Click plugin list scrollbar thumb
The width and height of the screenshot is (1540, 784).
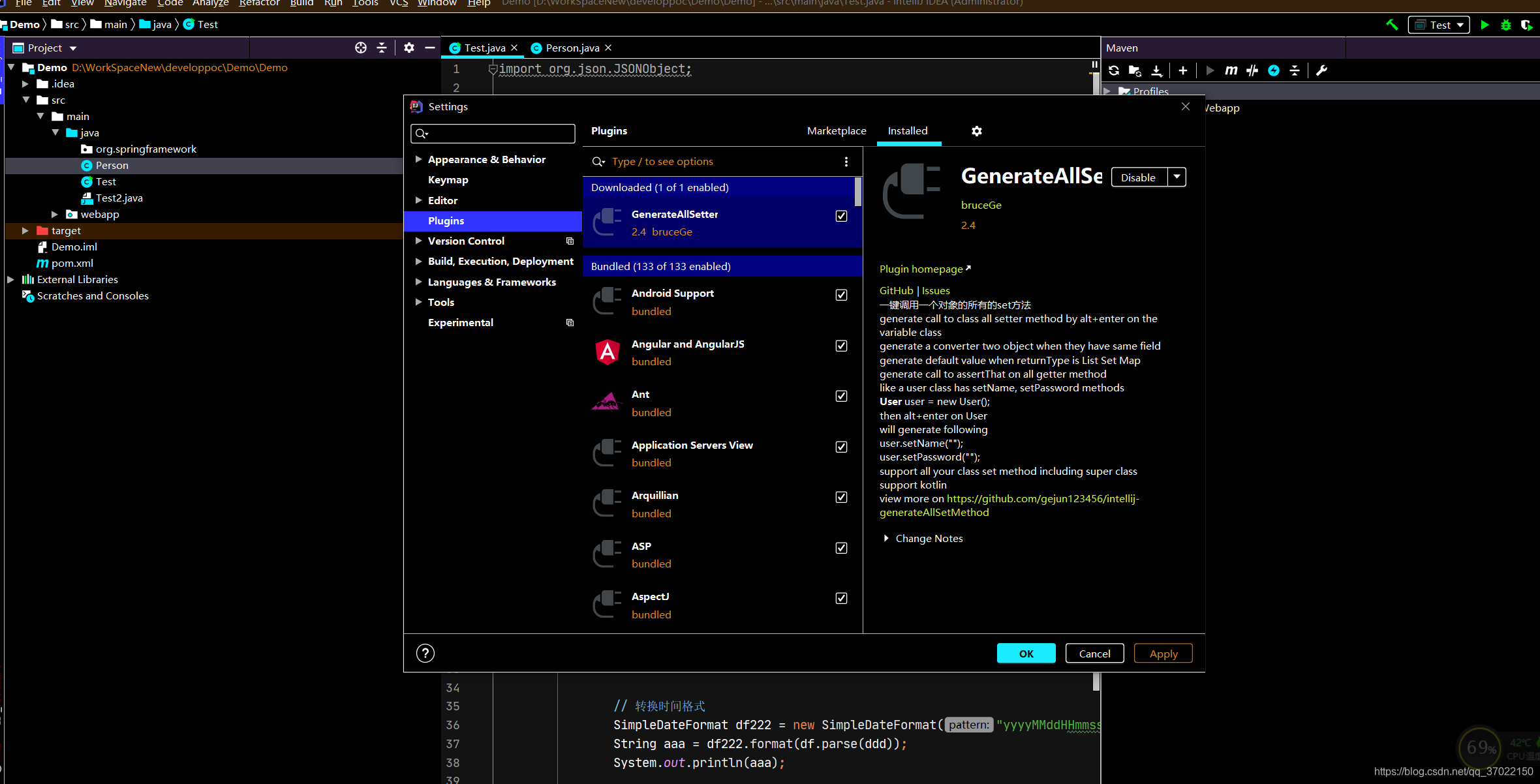[x=858, y=192]
